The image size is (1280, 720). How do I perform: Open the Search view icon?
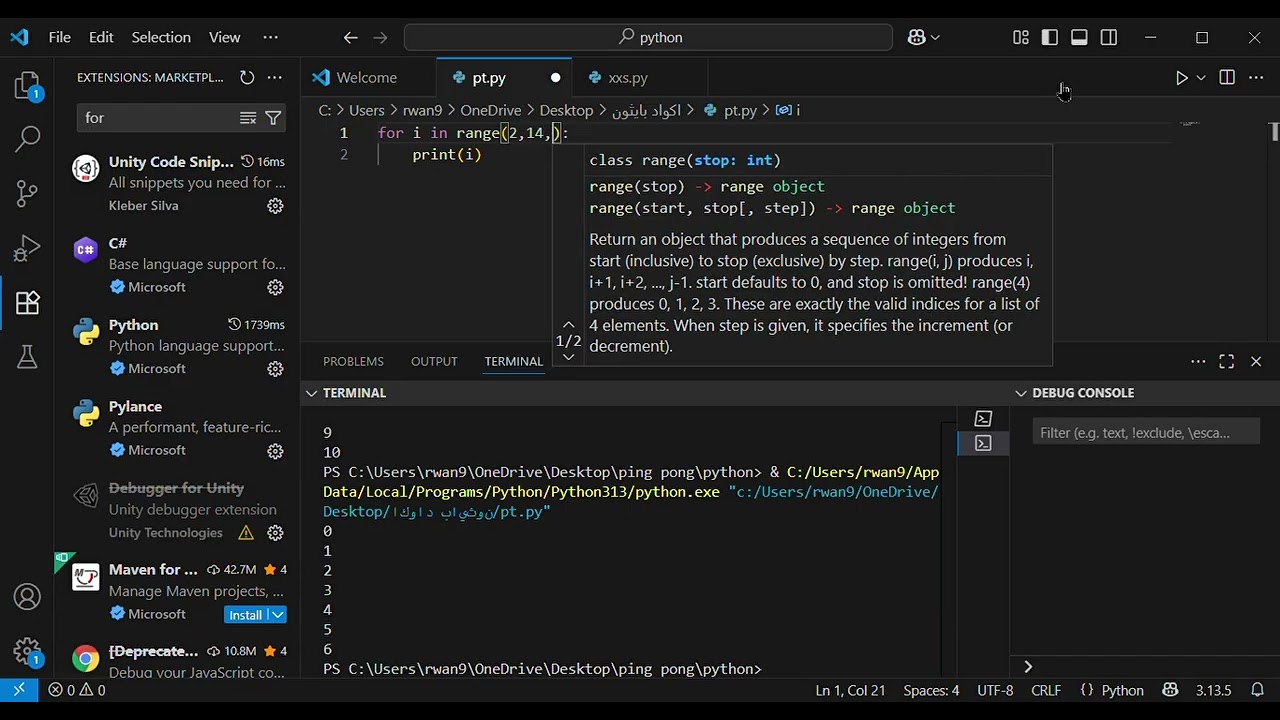tap(27, 139)
